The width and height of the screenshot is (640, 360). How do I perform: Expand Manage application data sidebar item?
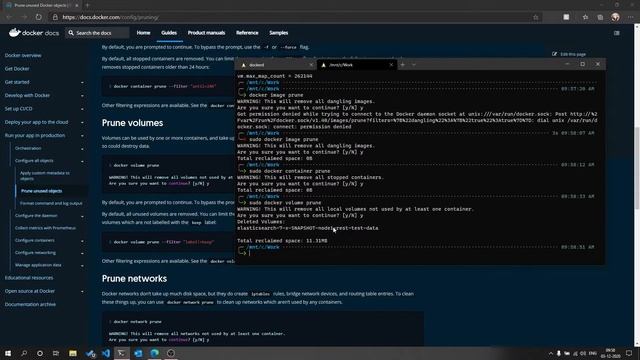(x=82, y=266)
